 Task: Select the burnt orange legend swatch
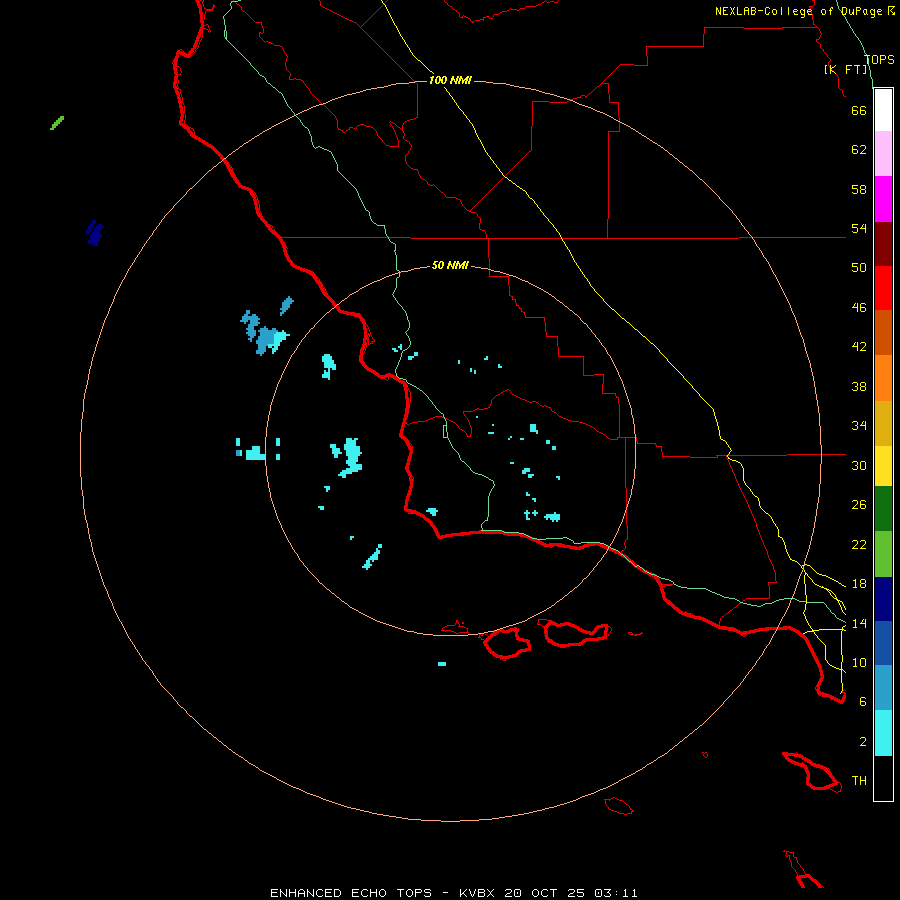tap(883, 332)
